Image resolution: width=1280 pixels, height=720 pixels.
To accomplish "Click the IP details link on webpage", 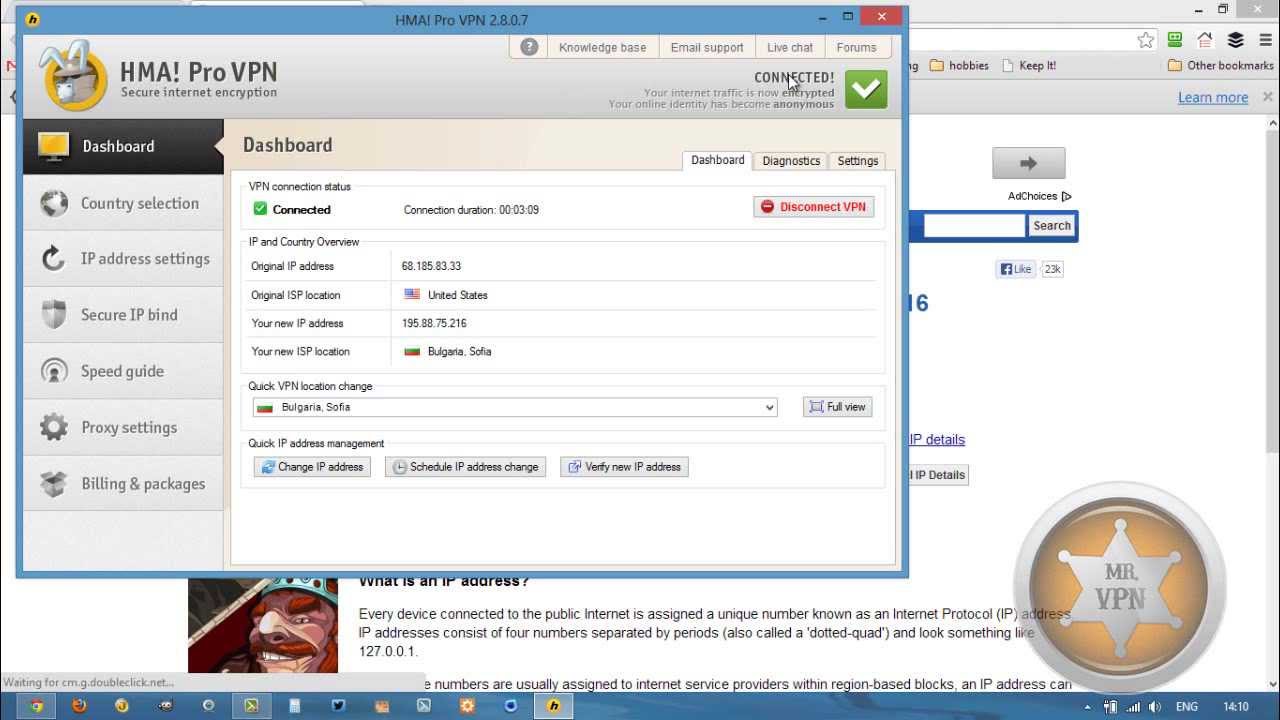I will click(x=937, y=439).
